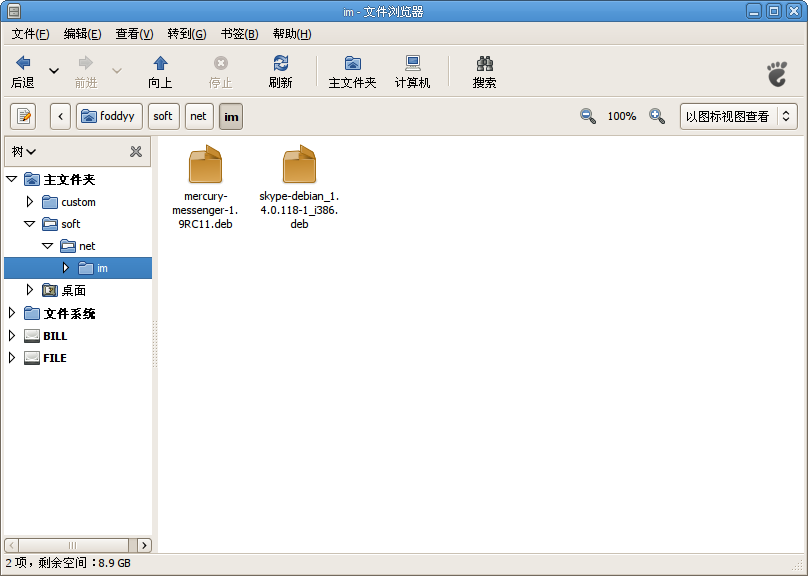Maximize the file browser window
808x576 pixels.
[774, 11]
